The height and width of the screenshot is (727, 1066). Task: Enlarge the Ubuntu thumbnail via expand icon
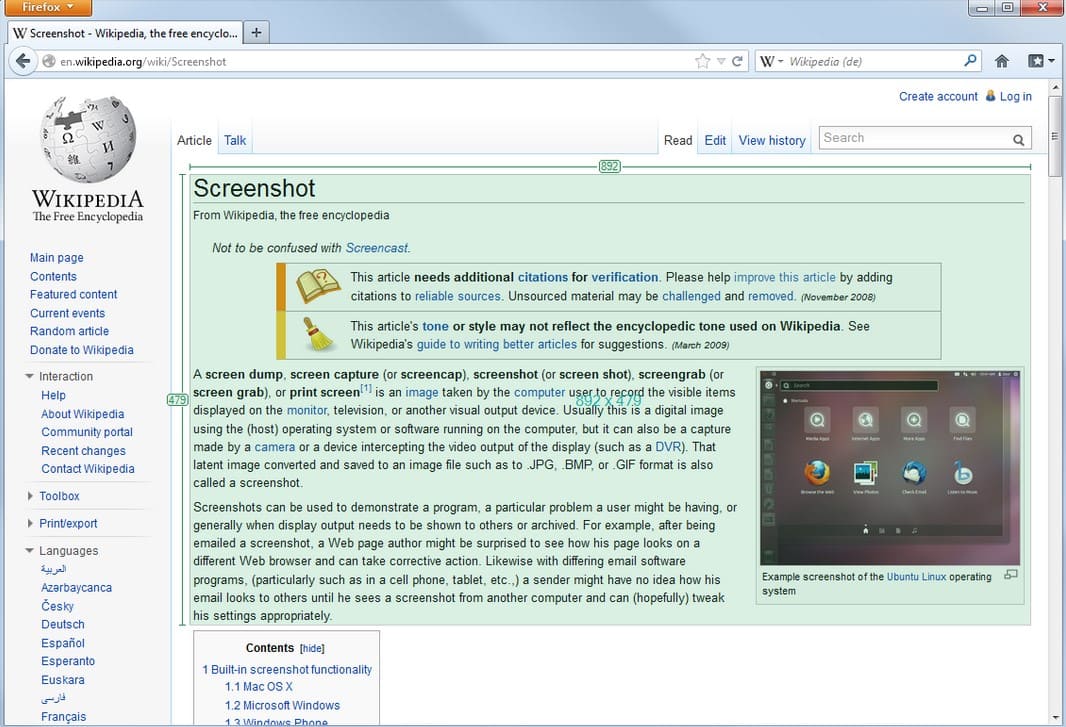1010,575
